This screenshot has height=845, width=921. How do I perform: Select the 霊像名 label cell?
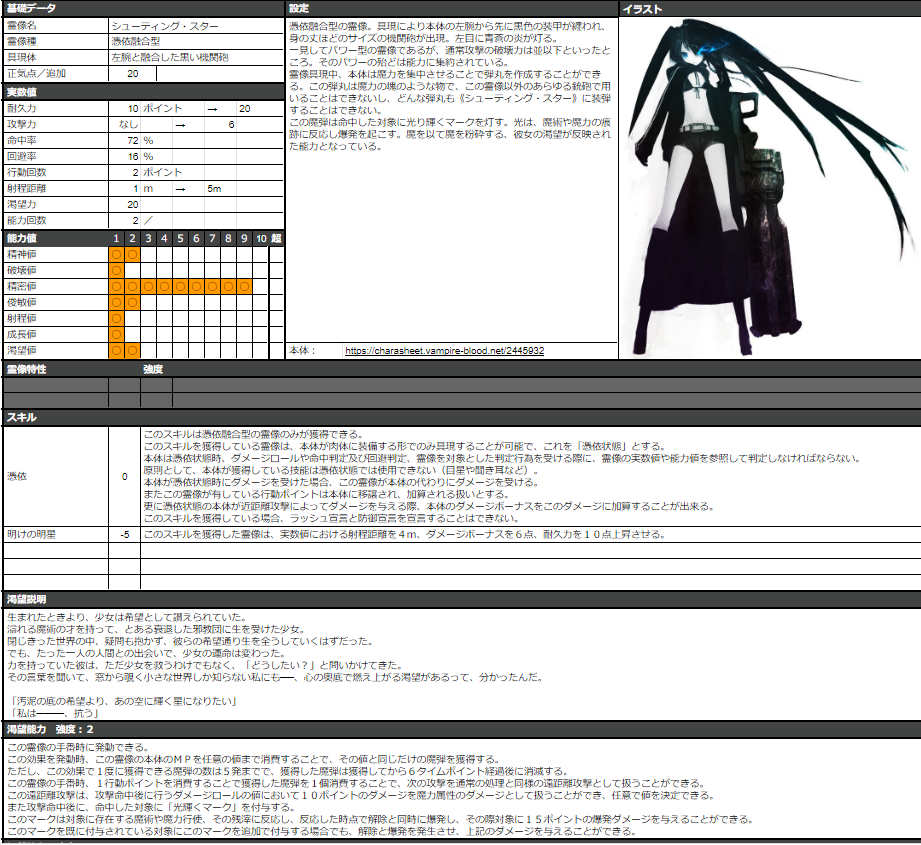(56, 26)
